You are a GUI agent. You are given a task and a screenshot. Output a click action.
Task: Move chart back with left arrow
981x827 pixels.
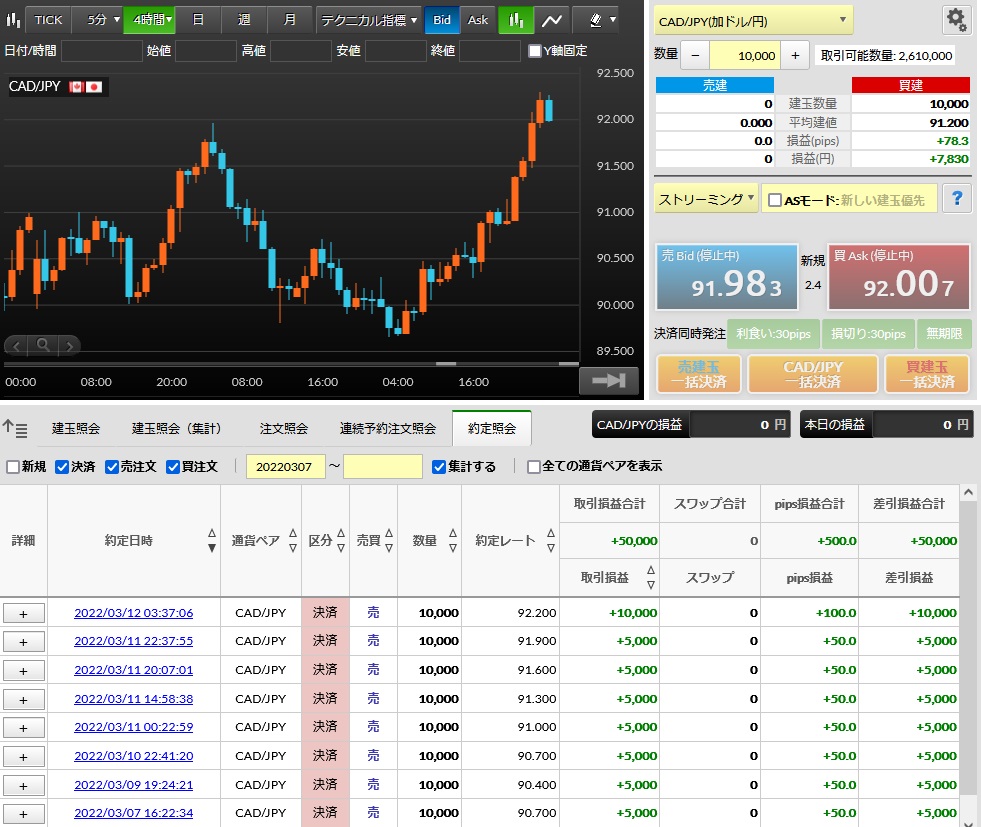tap(17, 345)
